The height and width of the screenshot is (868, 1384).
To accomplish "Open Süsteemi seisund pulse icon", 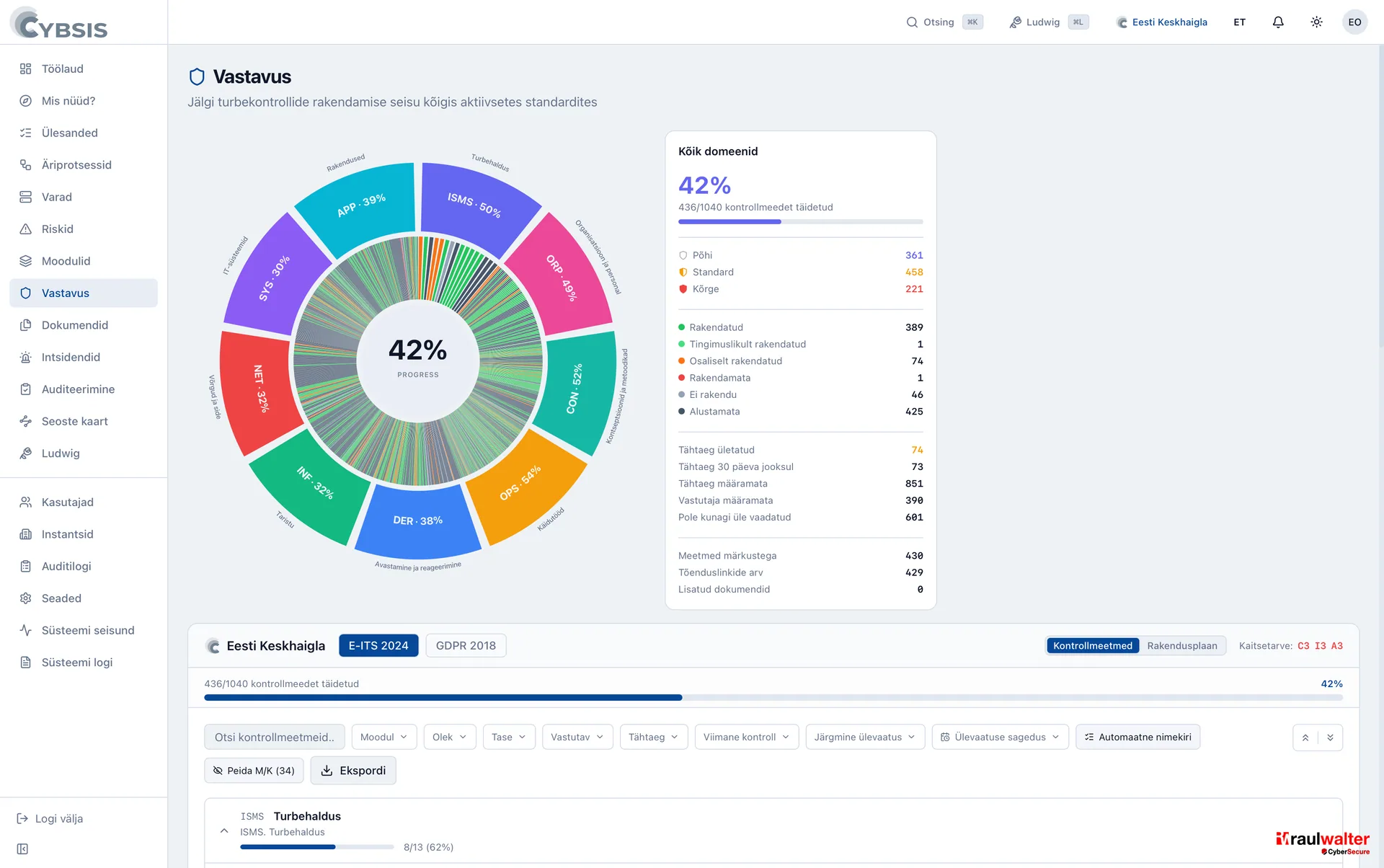I will tap(26, 631).
